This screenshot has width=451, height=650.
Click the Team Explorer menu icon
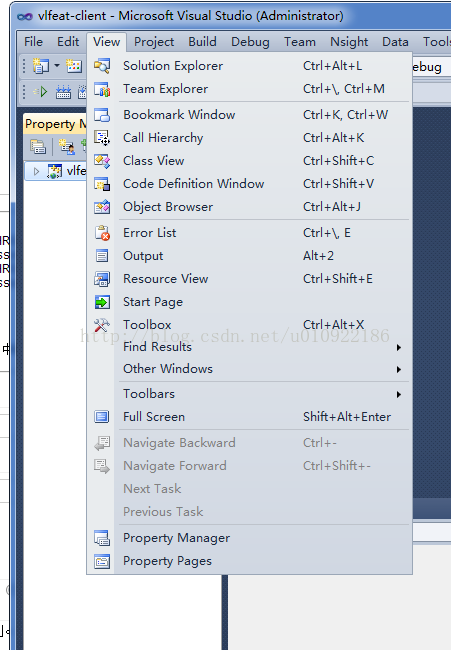click(102, 89)
